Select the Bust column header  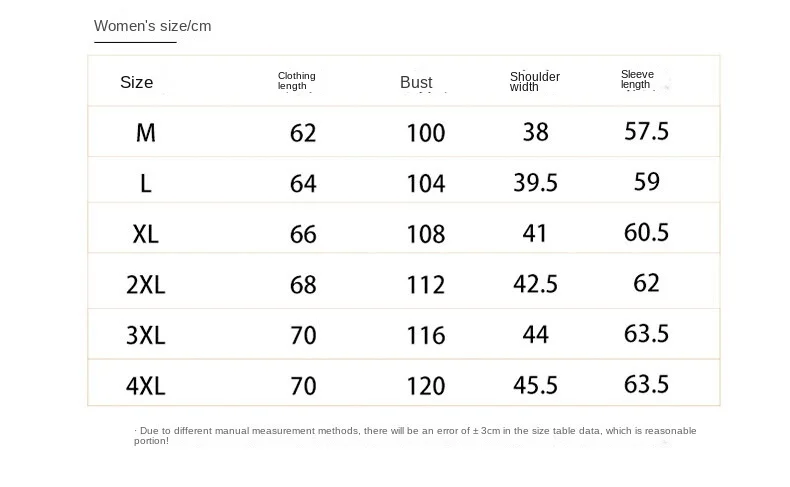coord(416,83)
